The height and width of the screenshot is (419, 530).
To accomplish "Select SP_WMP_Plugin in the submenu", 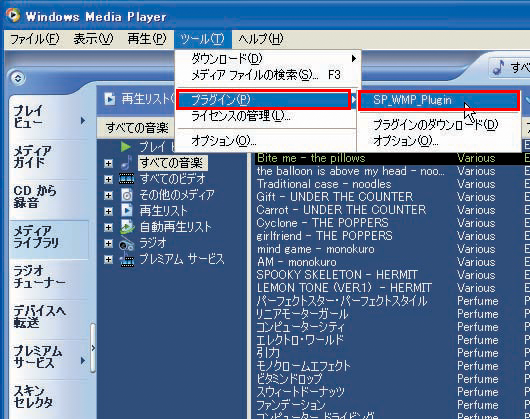I will [x=439, y=100].
